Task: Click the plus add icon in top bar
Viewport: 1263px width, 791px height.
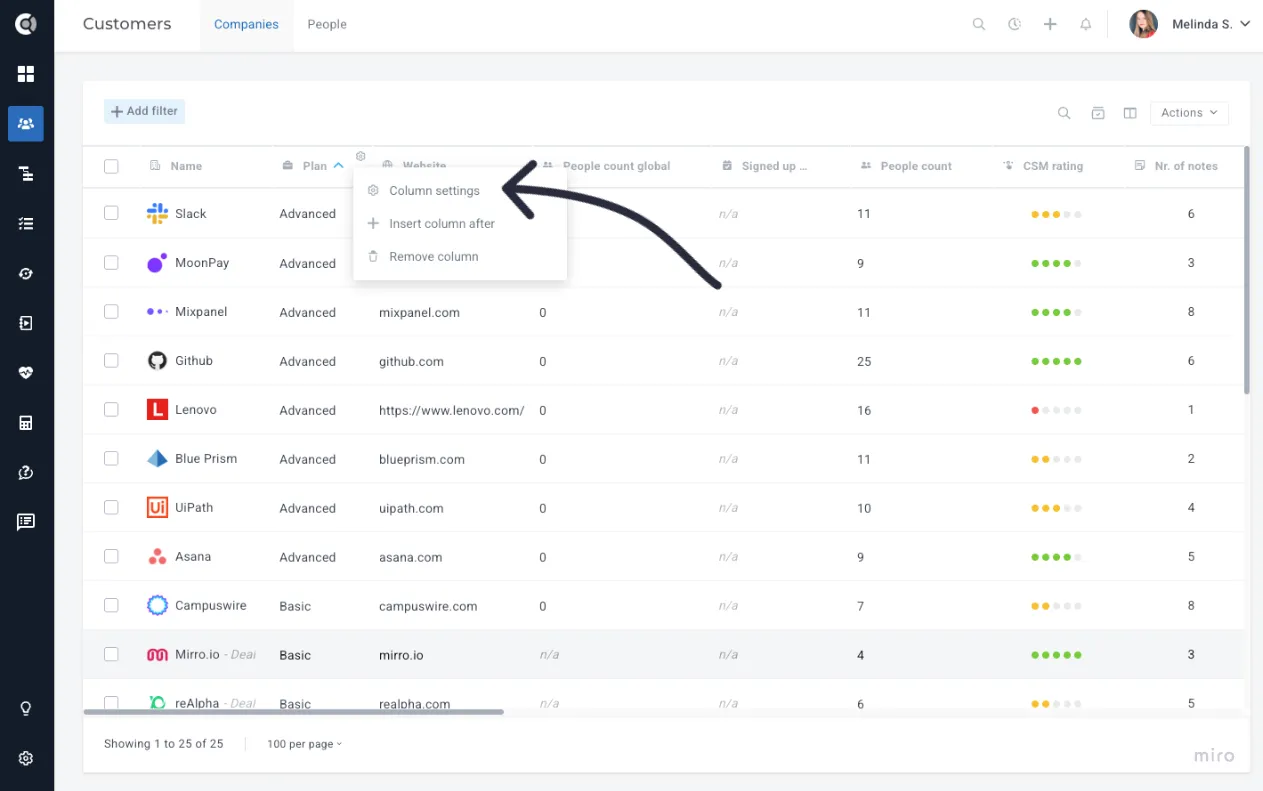Action: pyautogui.click(x=1050, y=24)
